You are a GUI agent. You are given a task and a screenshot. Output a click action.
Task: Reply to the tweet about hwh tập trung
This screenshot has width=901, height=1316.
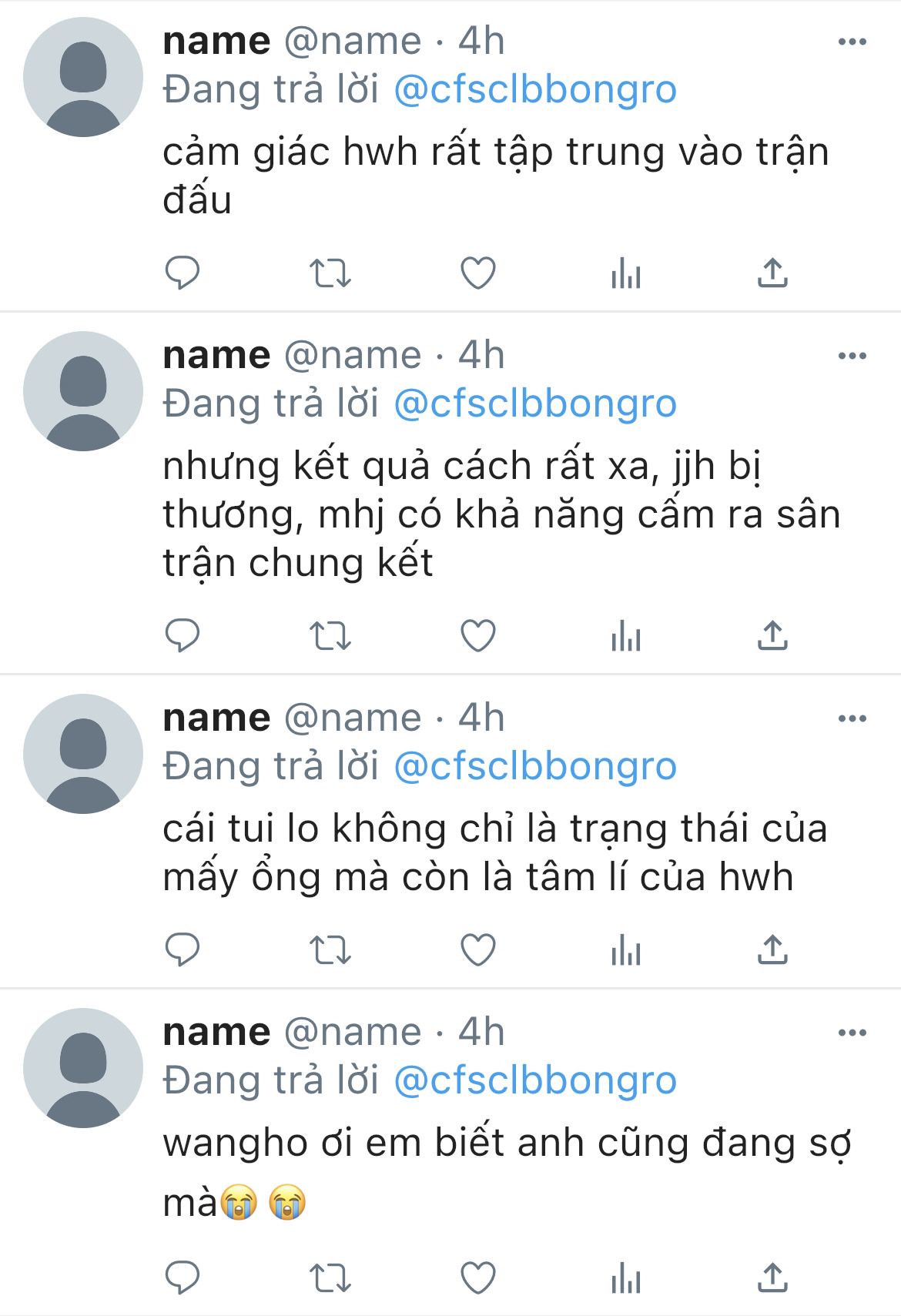coord(183,273)
